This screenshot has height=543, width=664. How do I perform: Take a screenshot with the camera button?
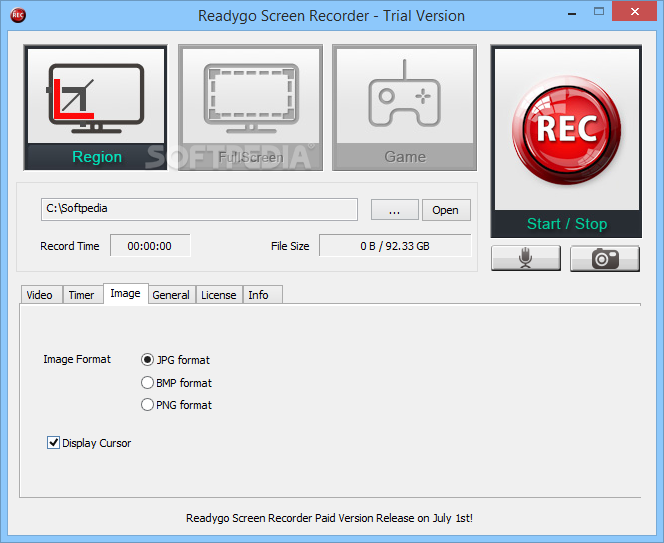click(605, 258)
